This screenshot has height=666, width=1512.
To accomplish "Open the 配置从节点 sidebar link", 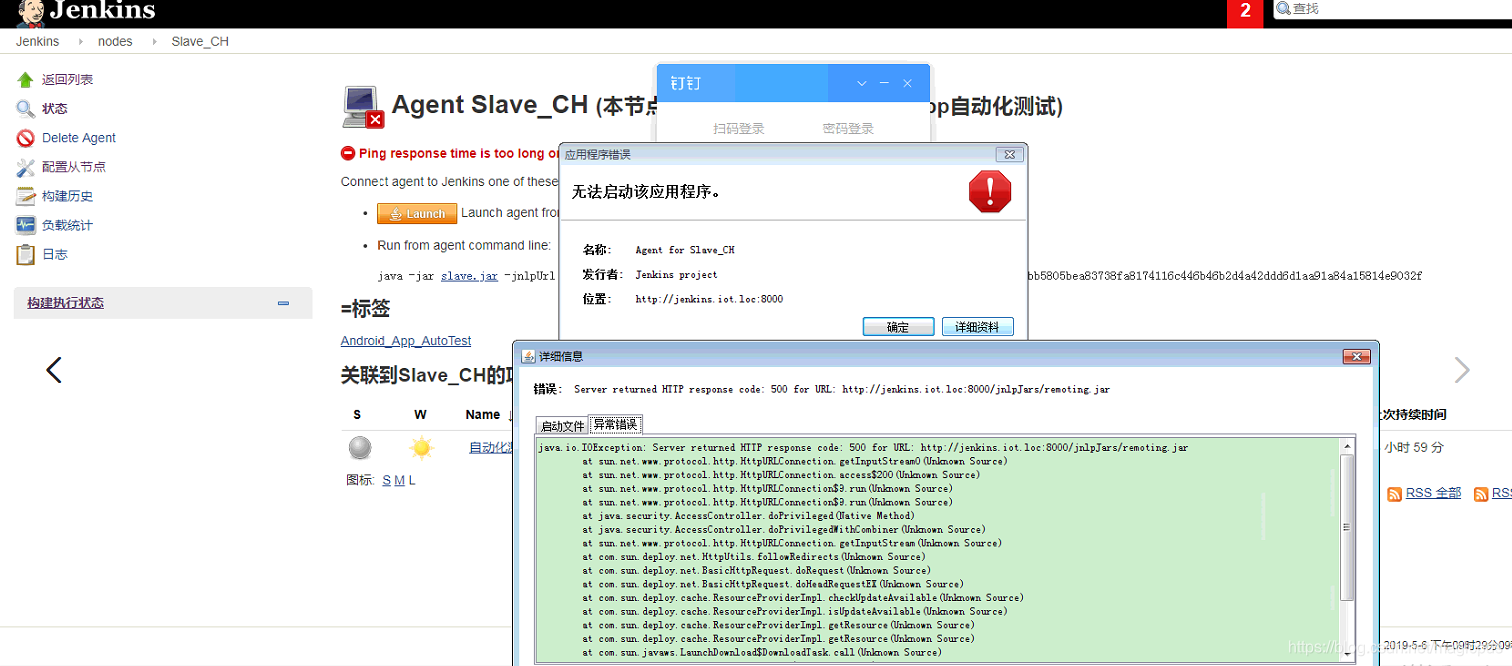I will pyautogui.click(x=74, y=167).
